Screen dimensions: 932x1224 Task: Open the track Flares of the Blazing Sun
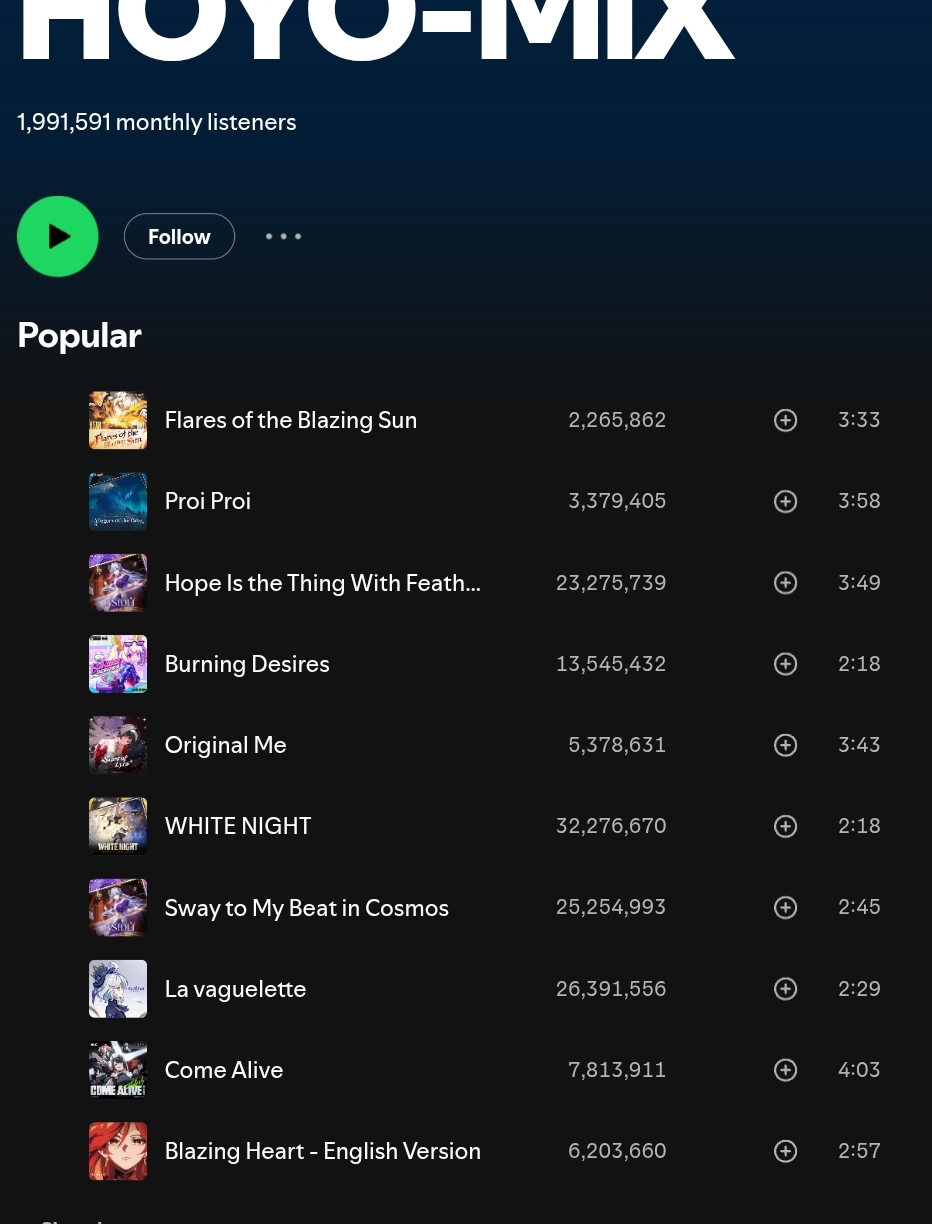[291, 420]
